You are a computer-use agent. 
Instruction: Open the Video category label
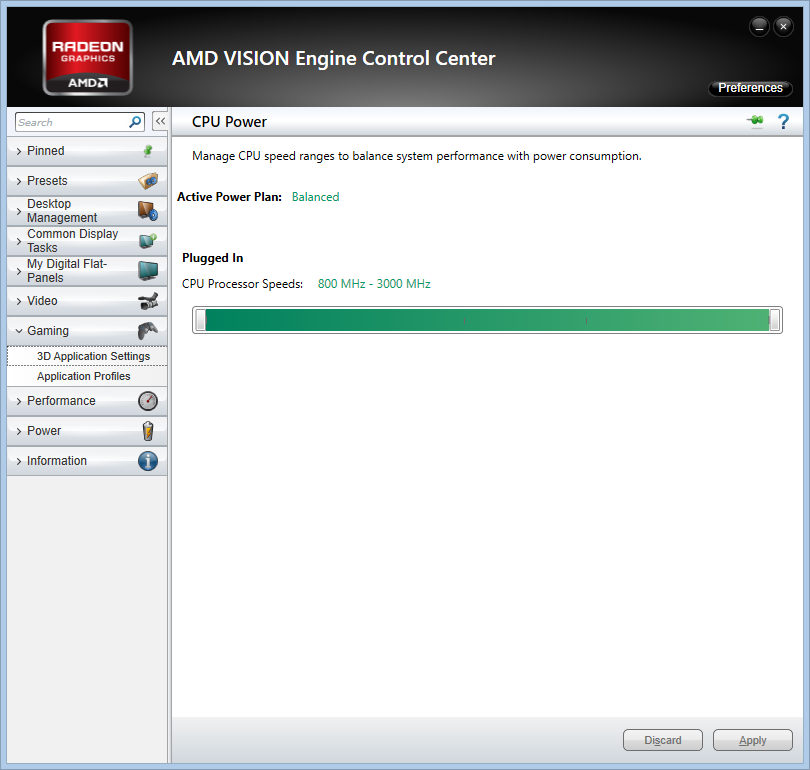coord(42,301)
